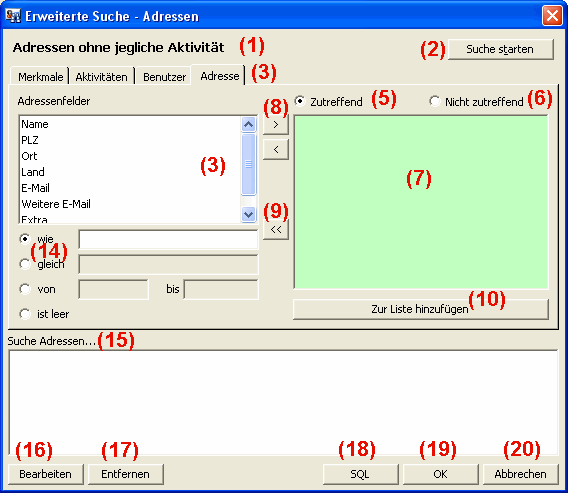568x493 pixels.
Task: Click the Adressenfelder scrollbar thumb
Action: click(248, 164)
